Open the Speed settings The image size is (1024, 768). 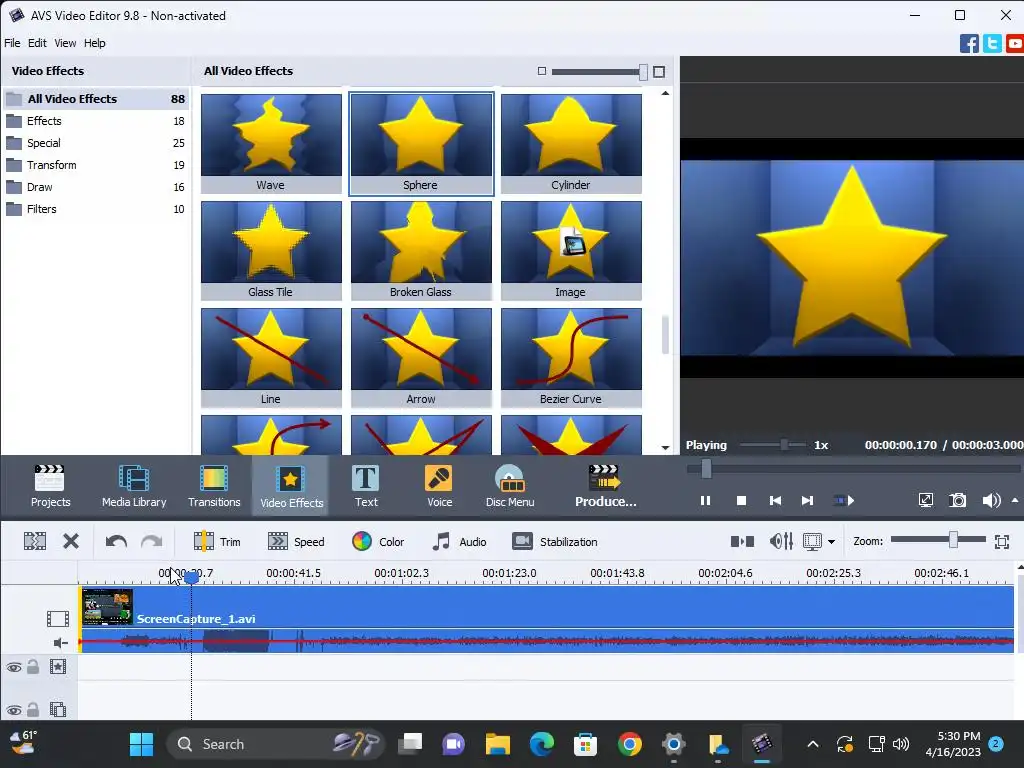click(x=296, y=541)
